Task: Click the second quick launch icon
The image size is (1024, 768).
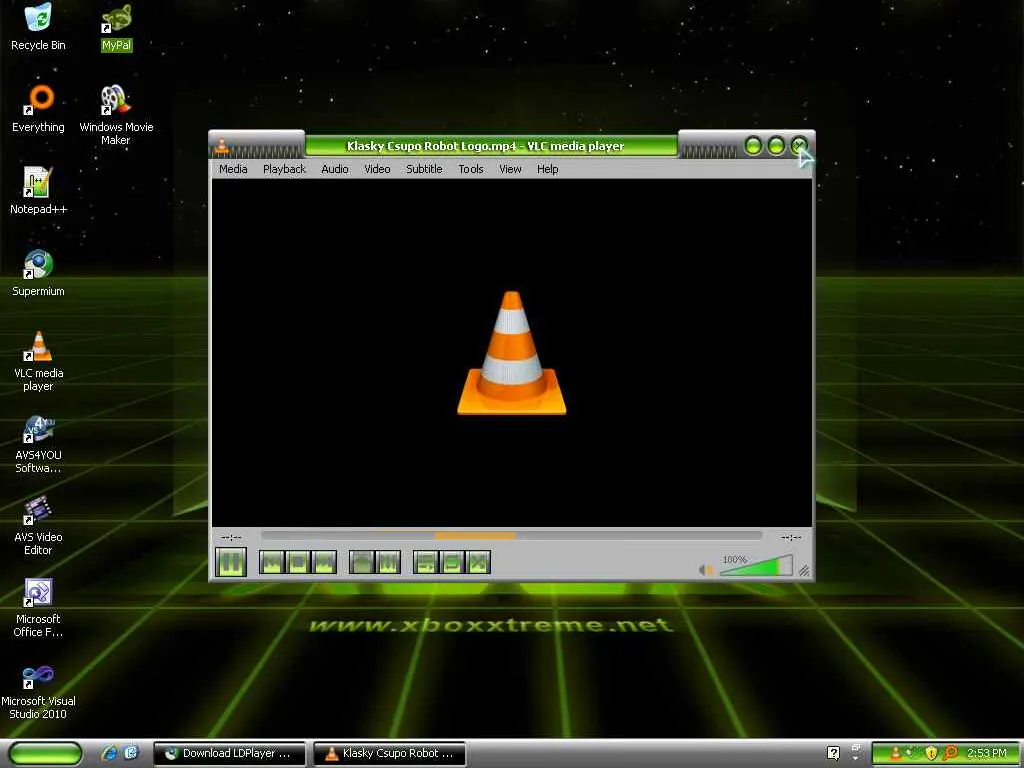Action: click(x=131, y=753)
